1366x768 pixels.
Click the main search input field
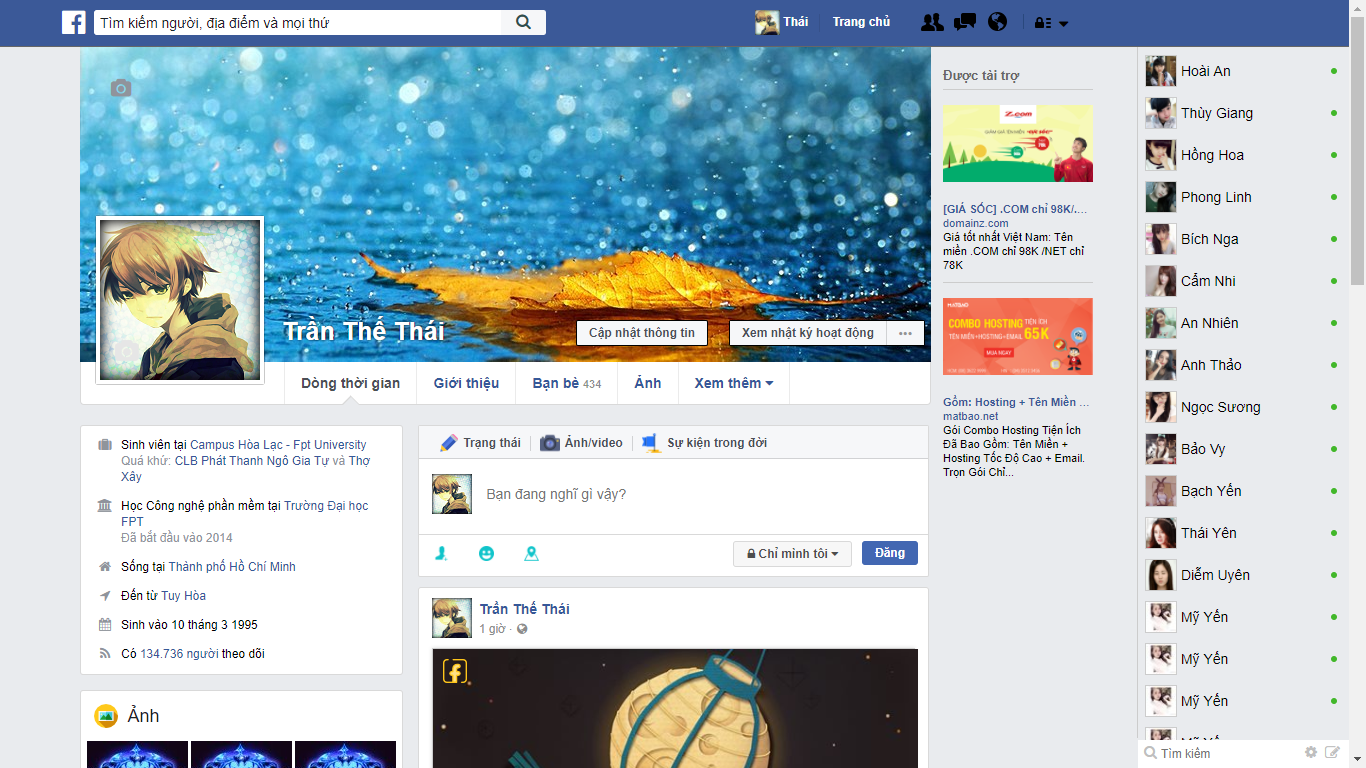point(298,22)
